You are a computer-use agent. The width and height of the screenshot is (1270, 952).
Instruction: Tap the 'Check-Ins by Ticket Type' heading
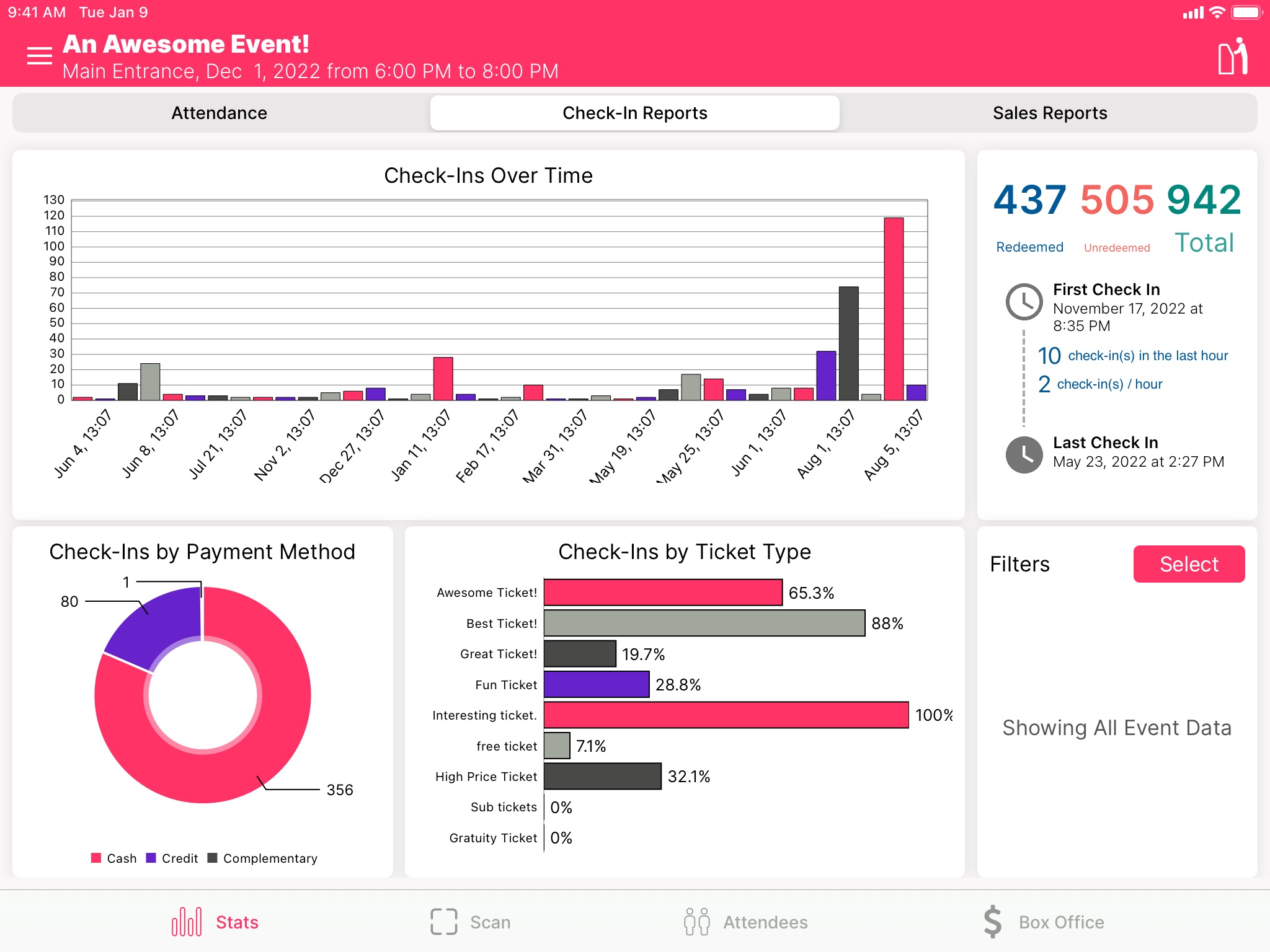pos(685,552)
